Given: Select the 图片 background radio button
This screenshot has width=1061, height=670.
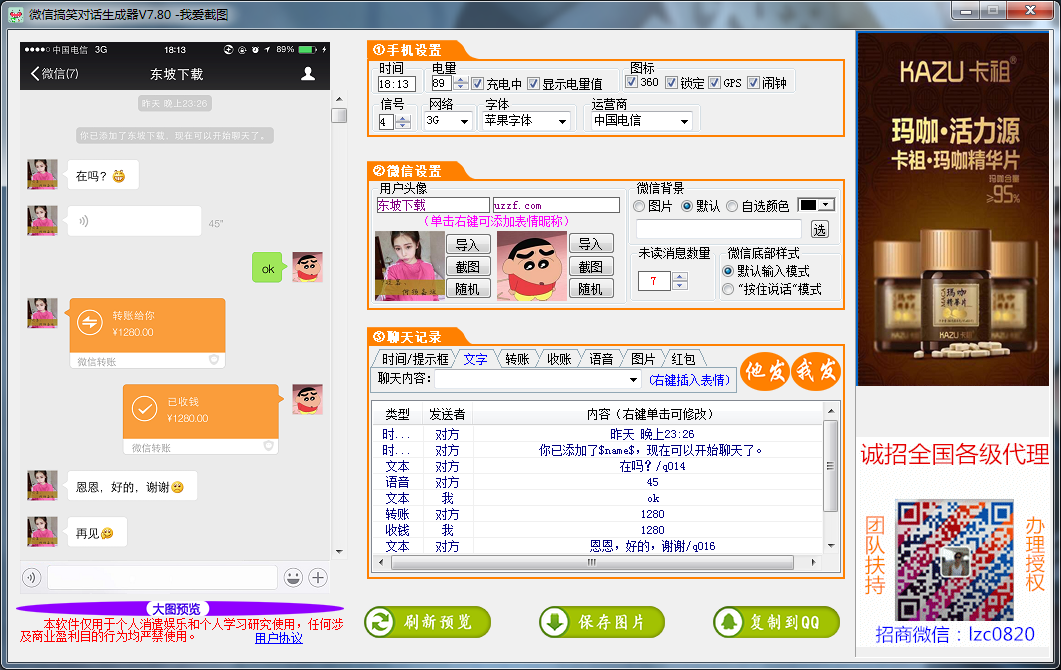Looking at the screenshot, I should coord(639,206).
